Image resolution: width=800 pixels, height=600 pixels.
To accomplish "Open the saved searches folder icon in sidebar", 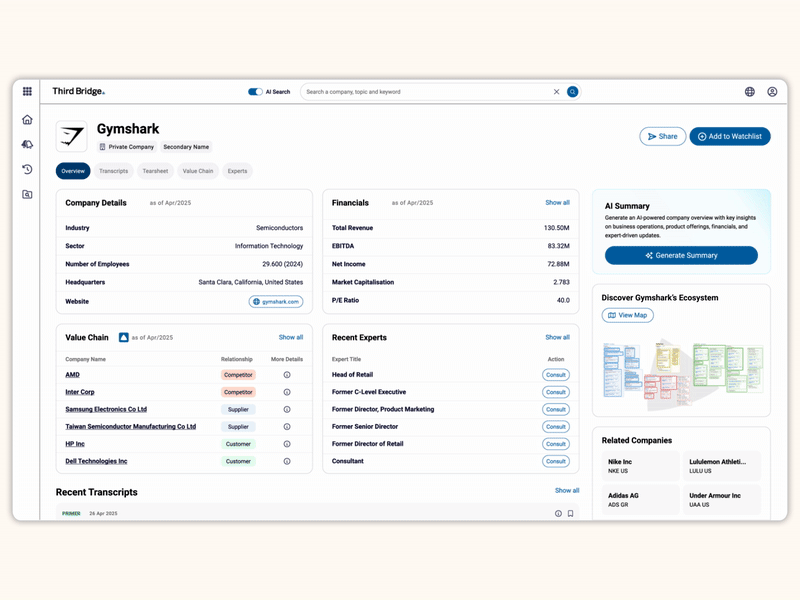I will click(27, 196).
